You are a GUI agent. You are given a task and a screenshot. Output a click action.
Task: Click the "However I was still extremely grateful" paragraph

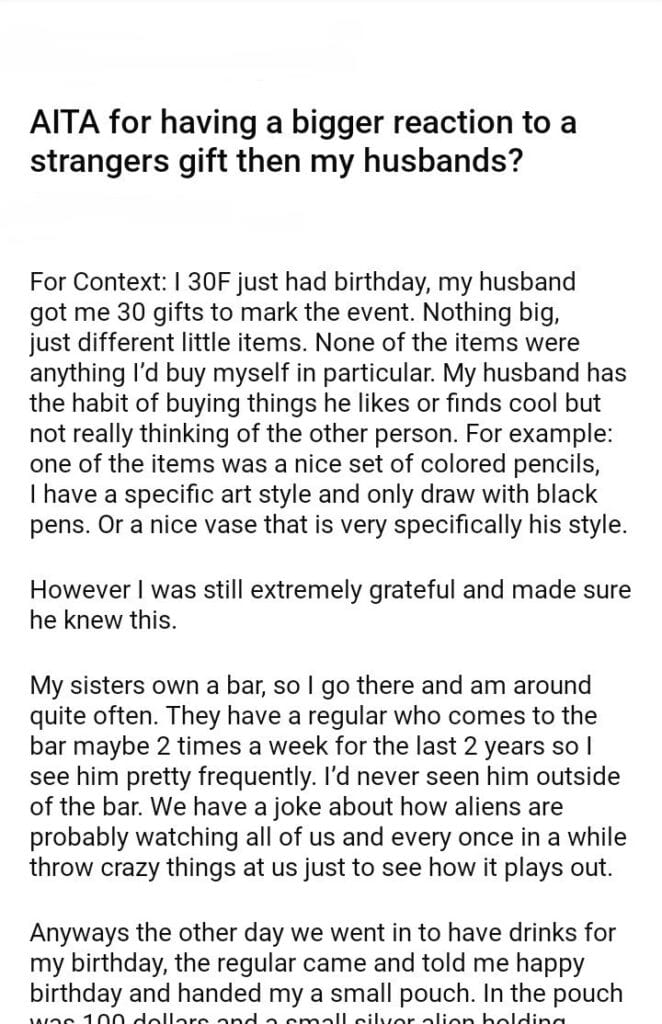(330, 604)
